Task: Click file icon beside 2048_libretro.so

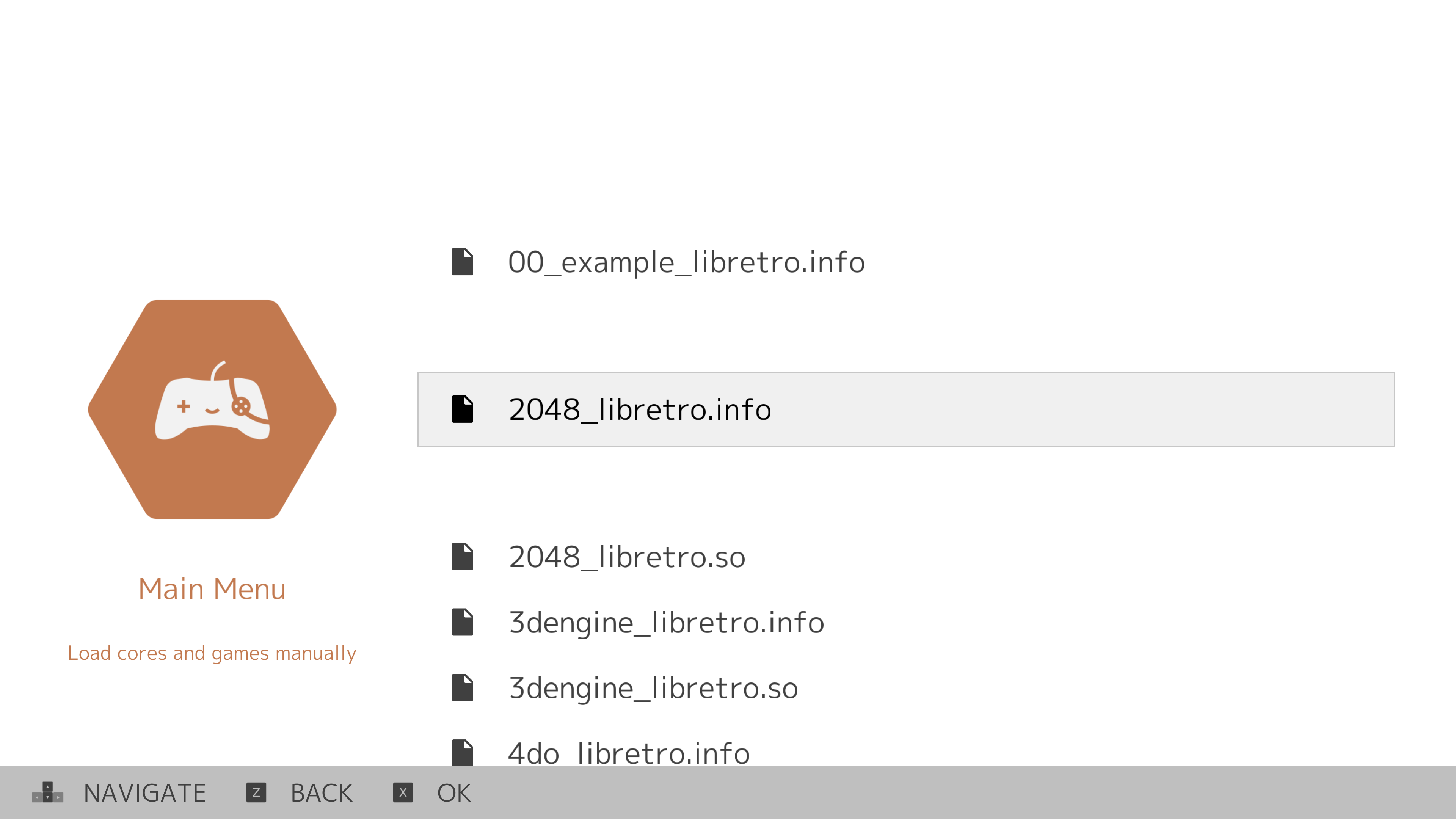Action: click(462, 557)
